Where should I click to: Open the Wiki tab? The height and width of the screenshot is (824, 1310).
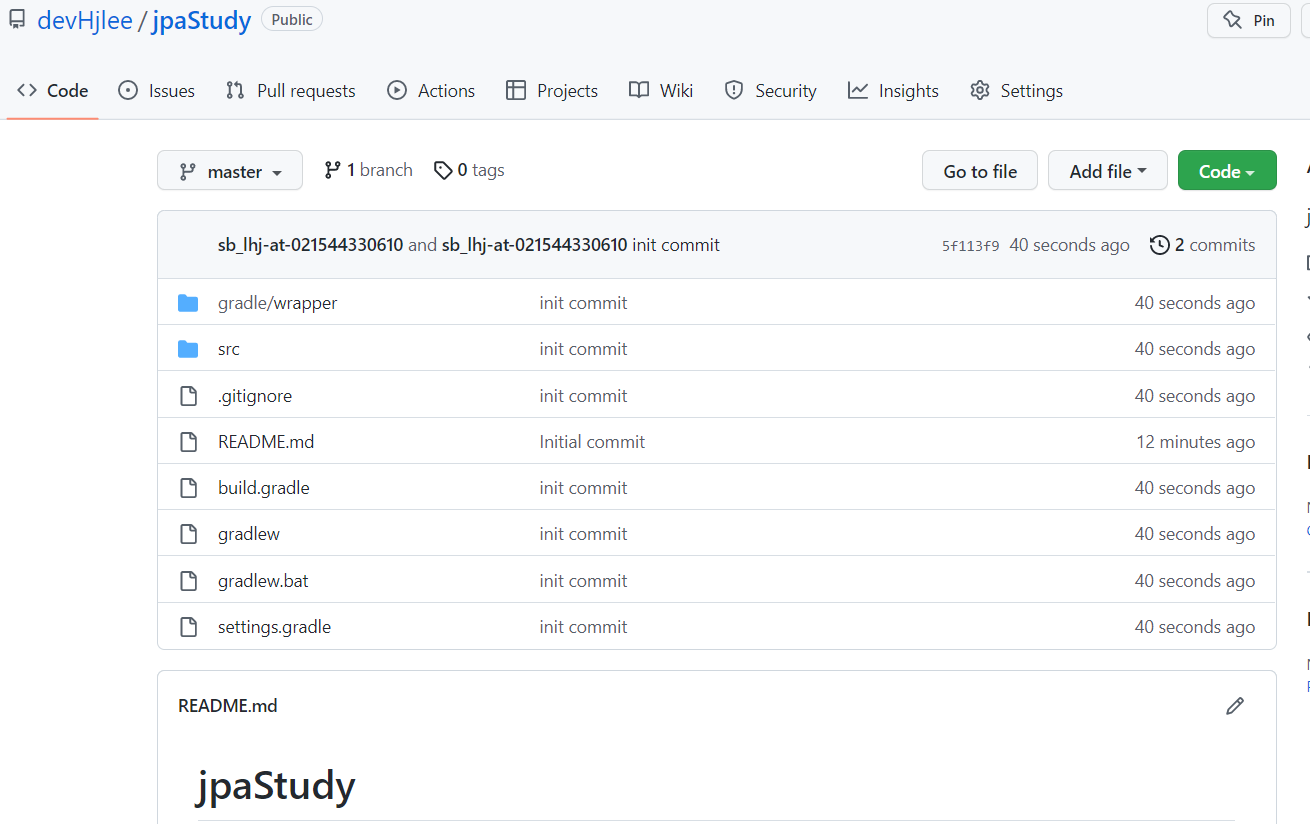click(x=661, y=91)
